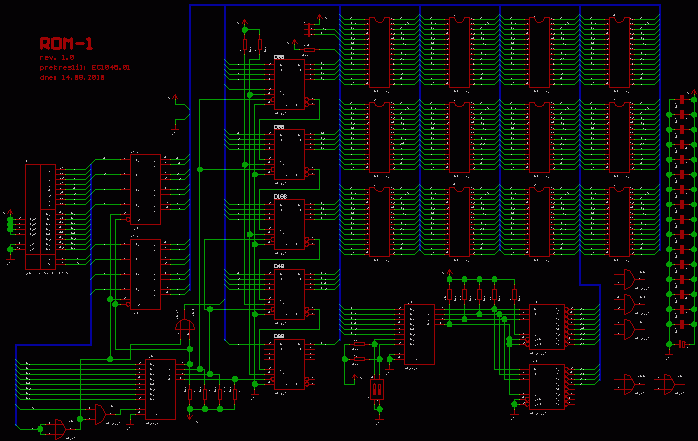Image resolution: width=698 pixels, height=441 pixels.
Task: Click the row of five pull-up resistors
Action: 480,294
